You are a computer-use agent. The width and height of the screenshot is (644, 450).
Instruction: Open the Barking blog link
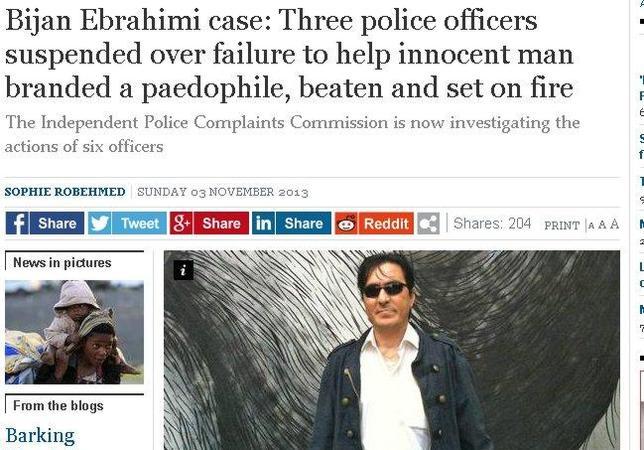(40, 436)
